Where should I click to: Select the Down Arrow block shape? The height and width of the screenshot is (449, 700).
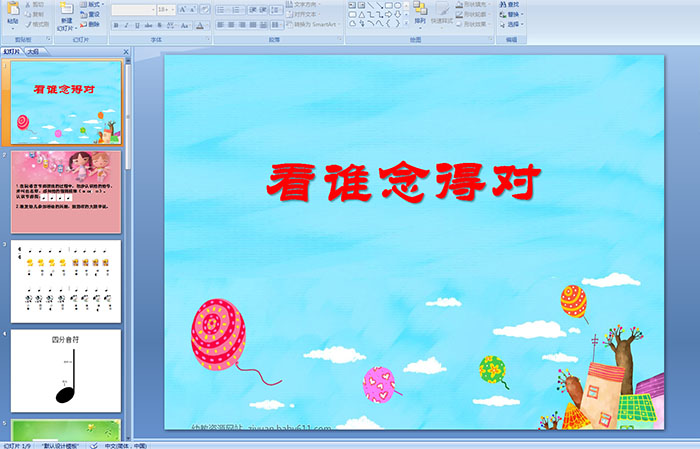coord(397,14)
